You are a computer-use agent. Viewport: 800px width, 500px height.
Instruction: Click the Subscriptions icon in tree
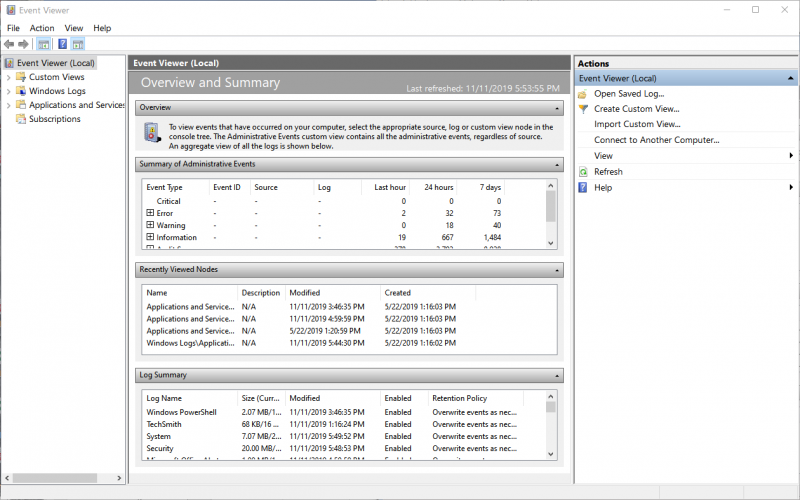tap(20, 119)
